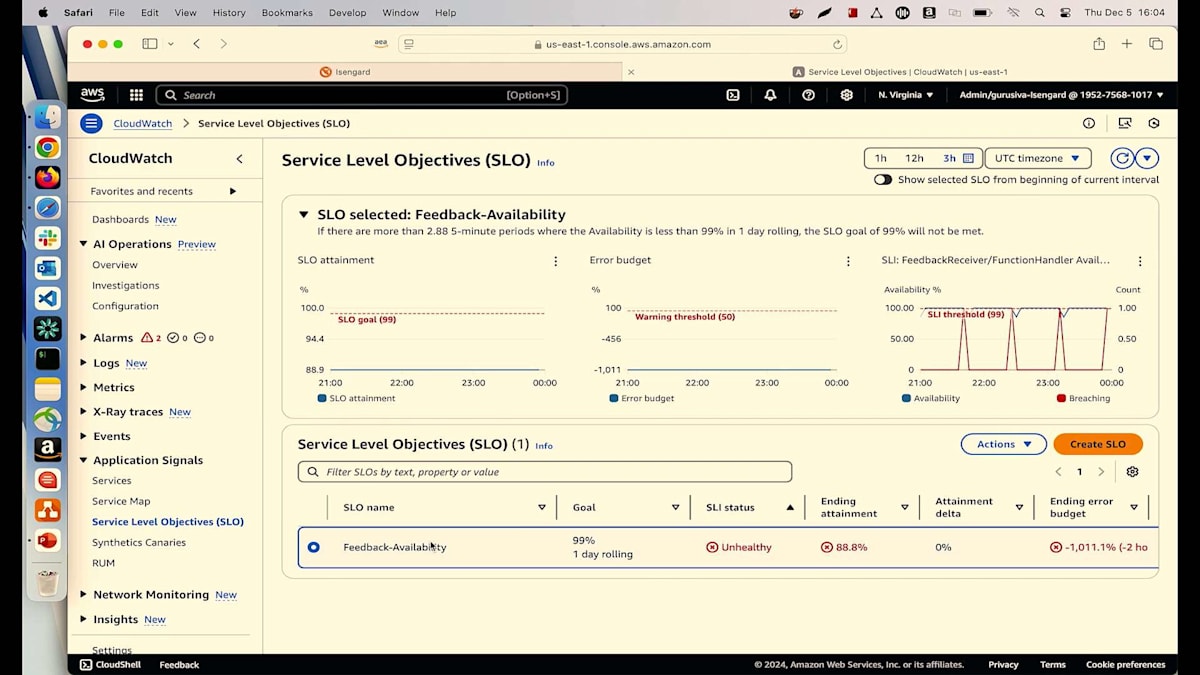Expand the Logs section
This screenshot has height=675, width=1200.
[84, 363]
